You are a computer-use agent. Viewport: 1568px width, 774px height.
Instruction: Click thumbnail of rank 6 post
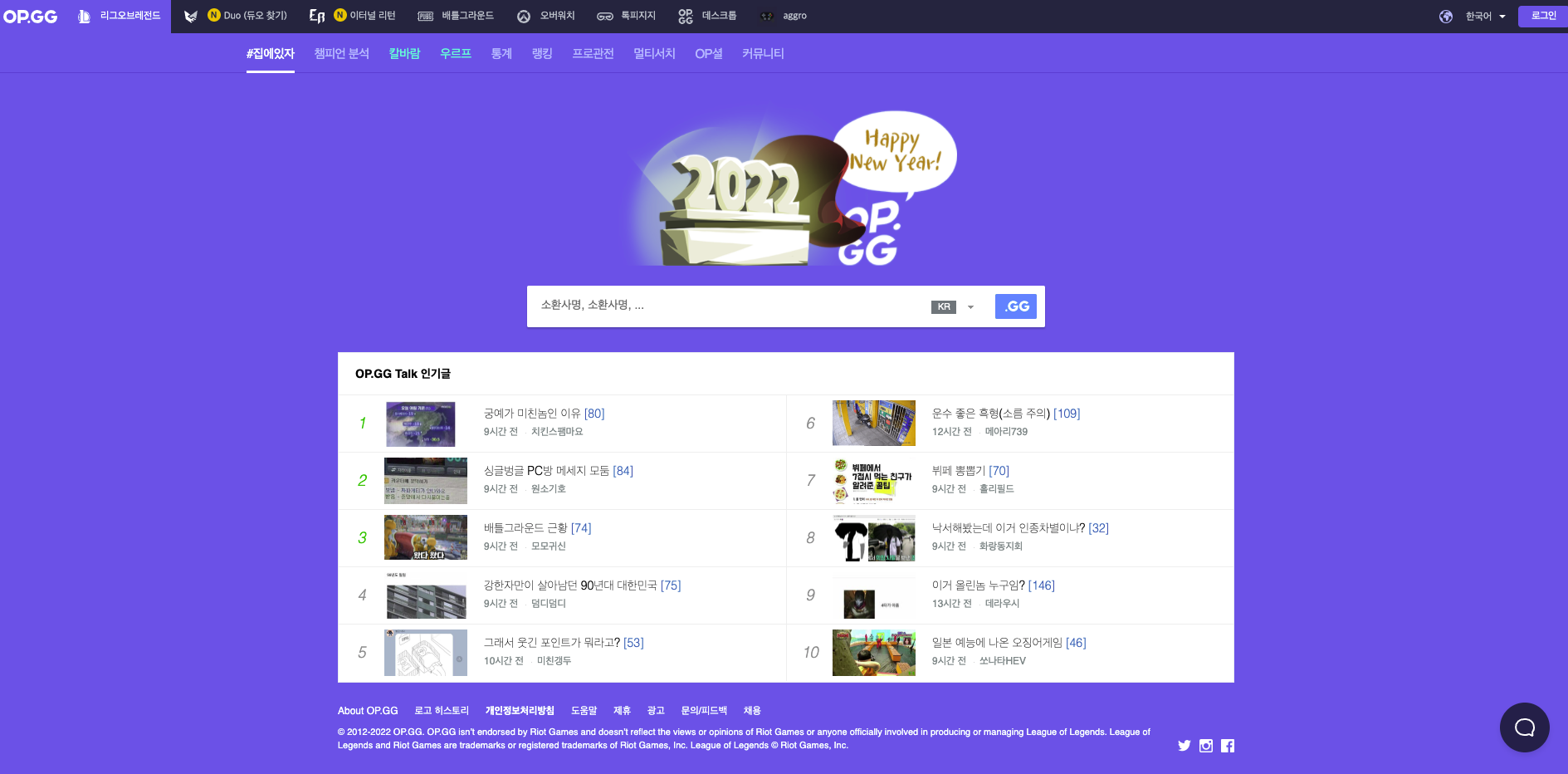(x=874, y=423)
